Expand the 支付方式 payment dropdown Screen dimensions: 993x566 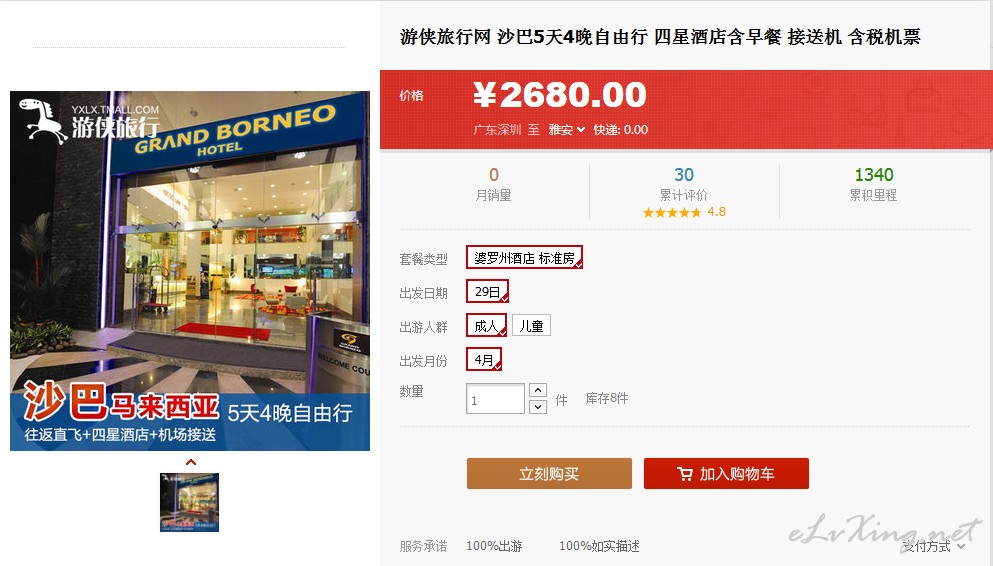coord(933,546)
